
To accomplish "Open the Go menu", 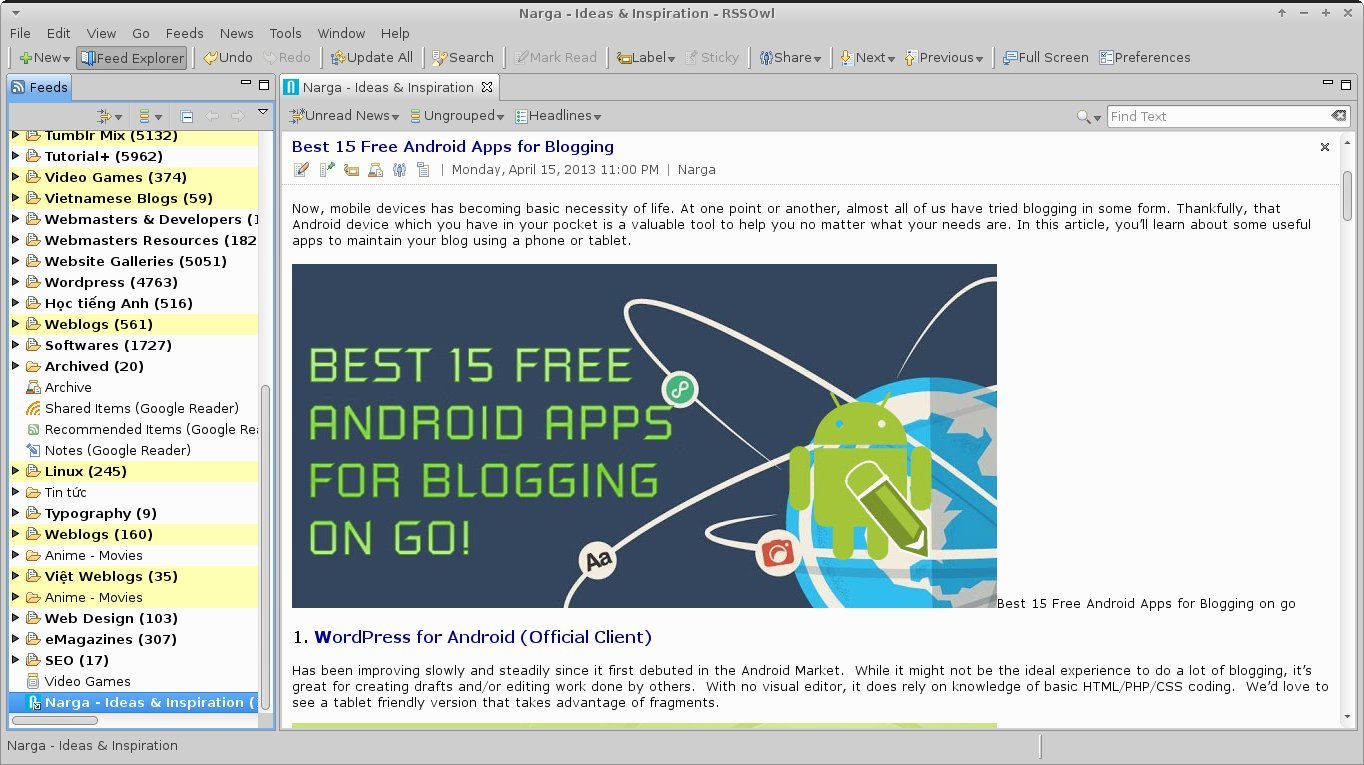I will pyautogui.click(x=141, y=33).
